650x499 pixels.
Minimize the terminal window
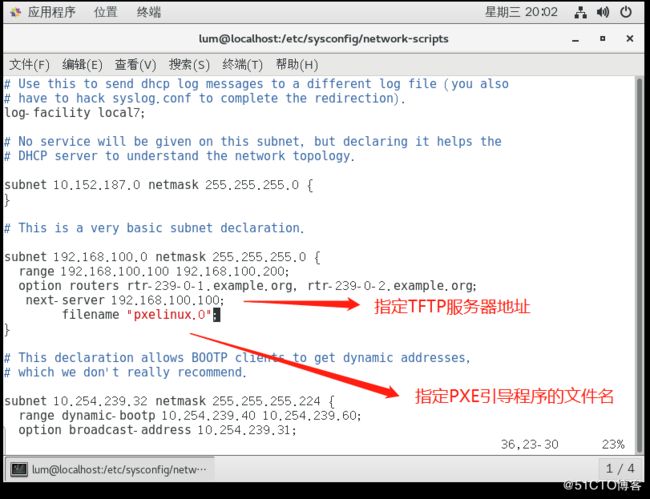coord(575,39)
